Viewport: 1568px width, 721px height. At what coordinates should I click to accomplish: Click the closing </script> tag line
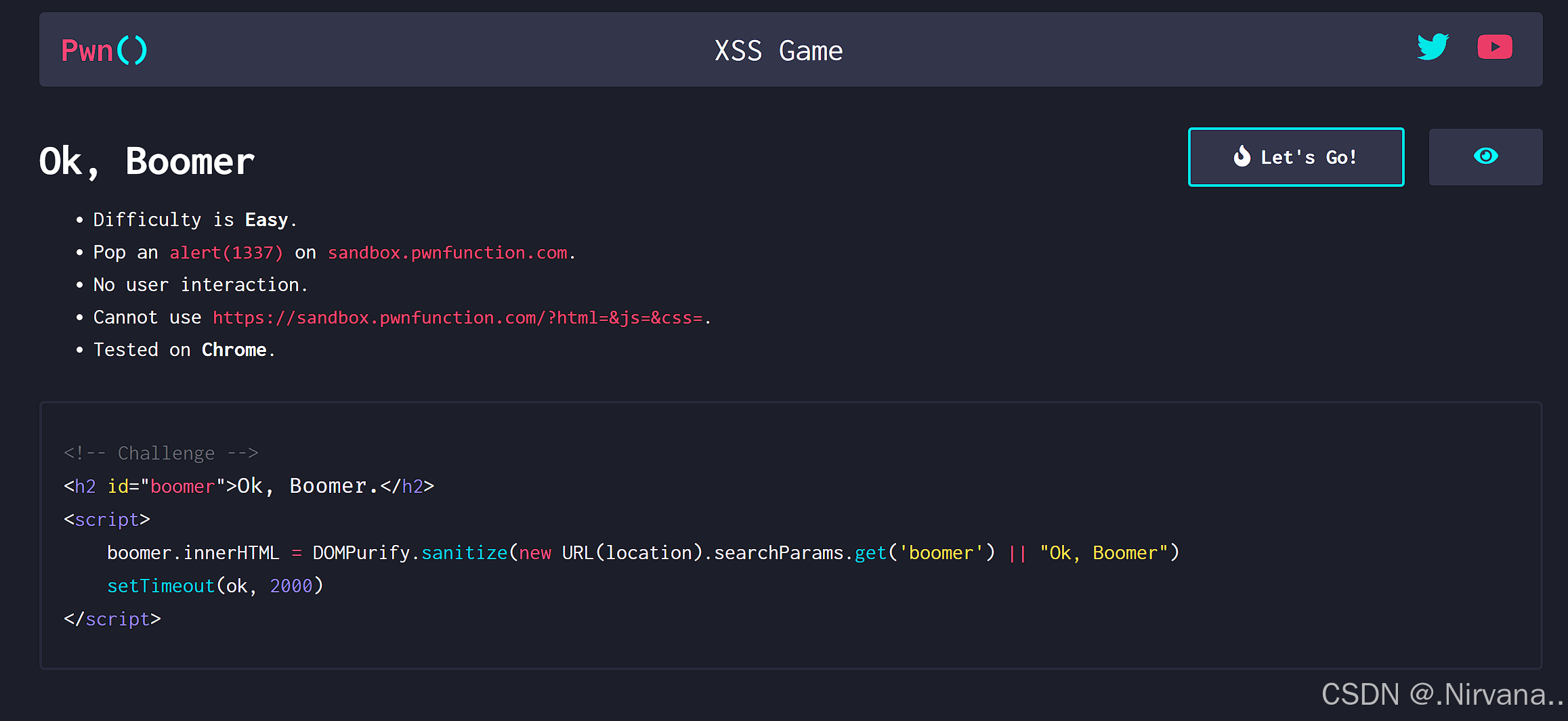tap(112, 619)
